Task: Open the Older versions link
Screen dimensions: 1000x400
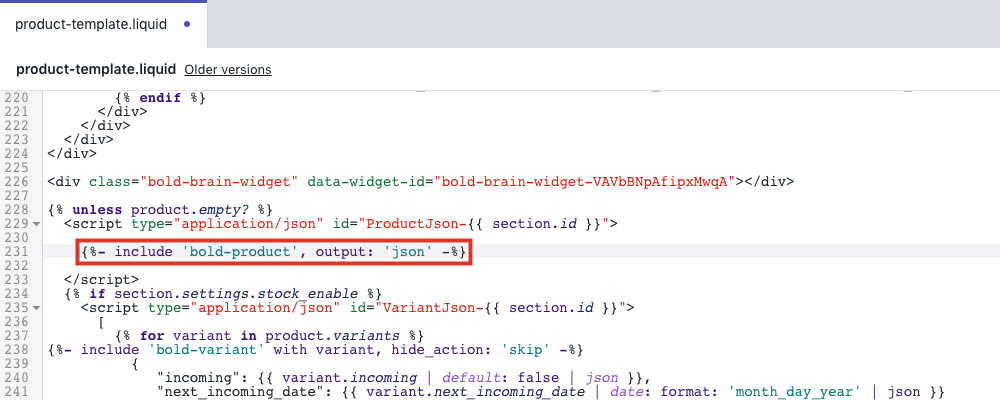Action: pos(228,70)
